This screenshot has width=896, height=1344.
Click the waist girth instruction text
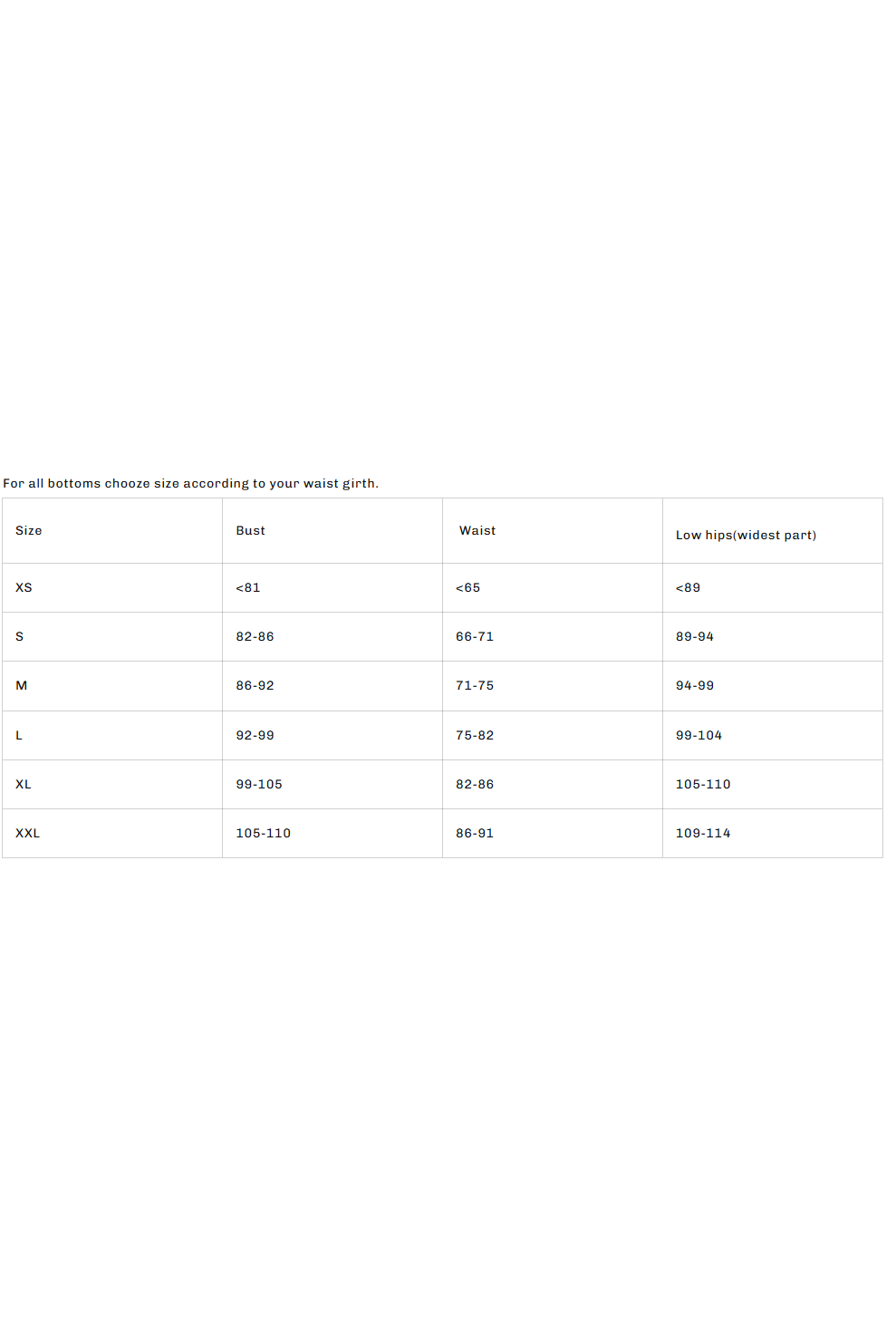pyautogui.click(x=190, y=484)
